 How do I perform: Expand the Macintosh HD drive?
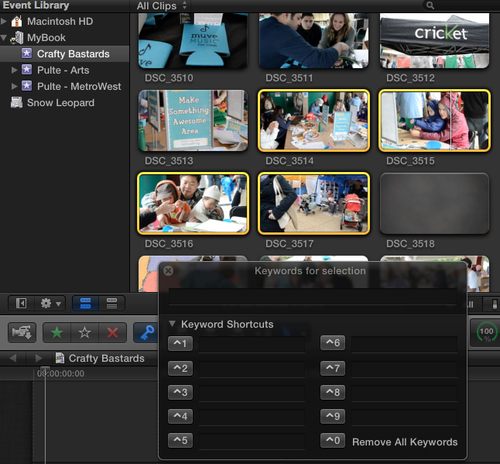[x=4, y=21]
